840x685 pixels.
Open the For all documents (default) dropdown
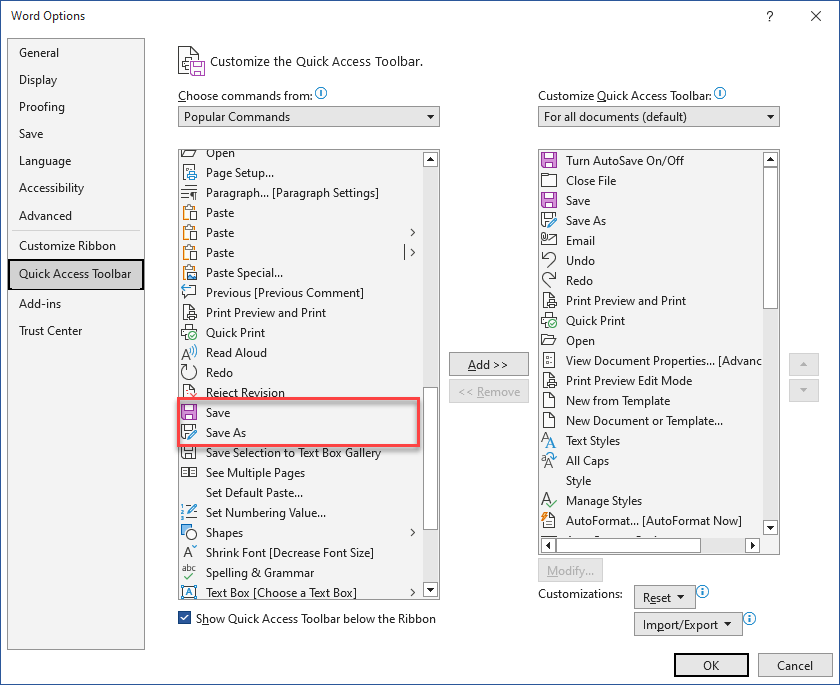click(658, 117)
